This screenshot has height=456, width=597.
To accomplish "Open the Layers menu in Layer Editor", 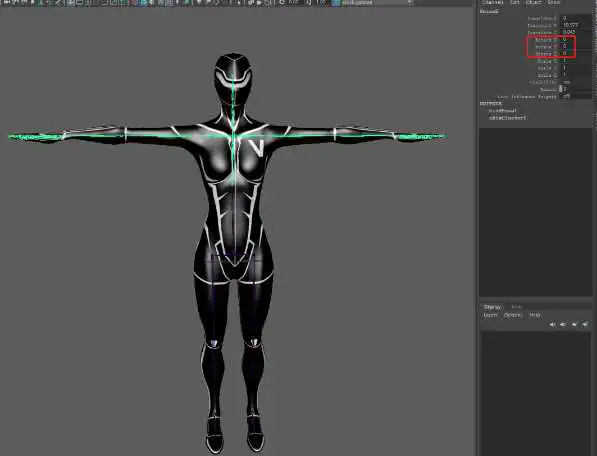I will coord(490,315).
